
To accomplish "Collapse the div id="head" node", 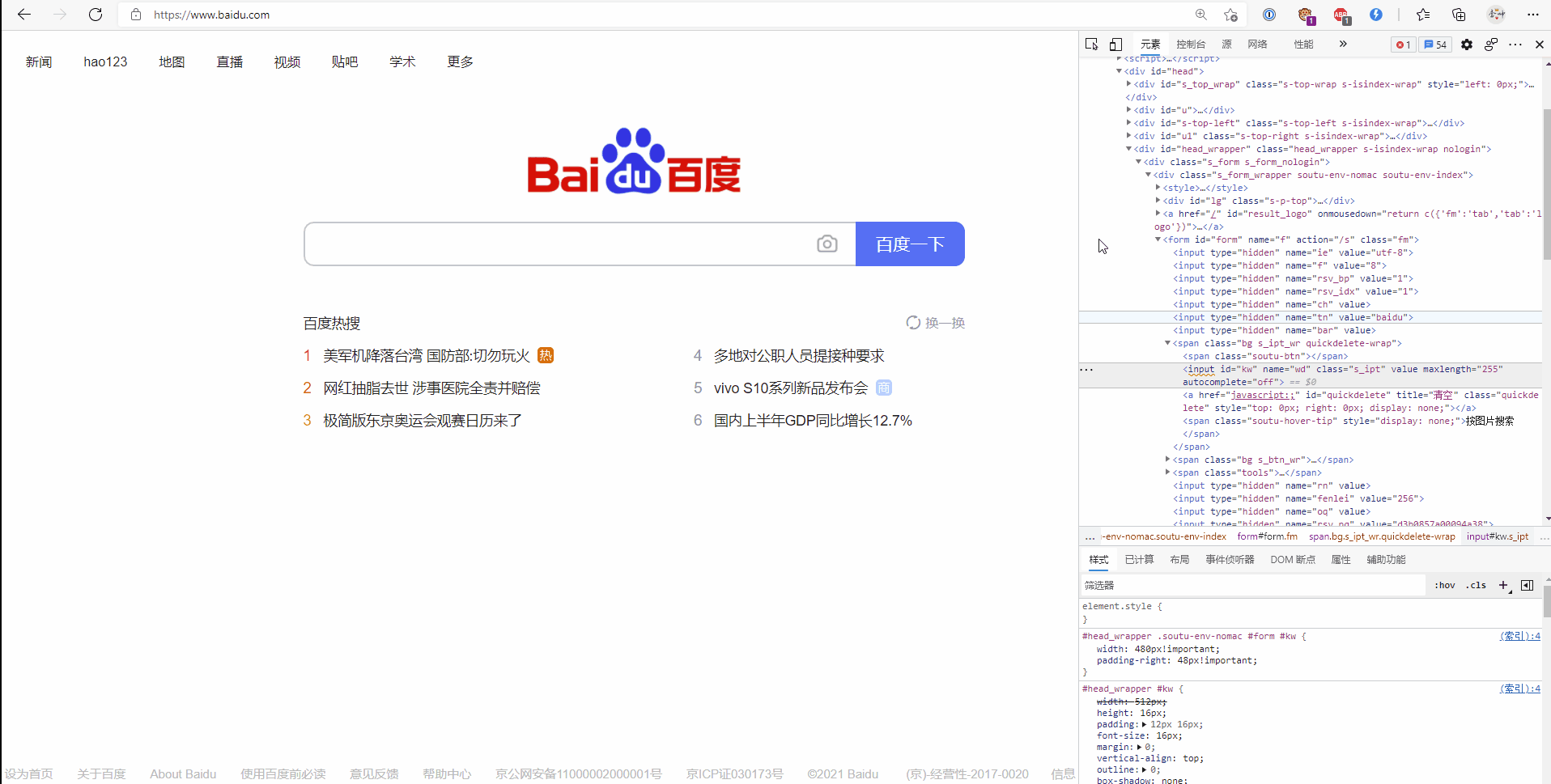I will click(1120, 71).
